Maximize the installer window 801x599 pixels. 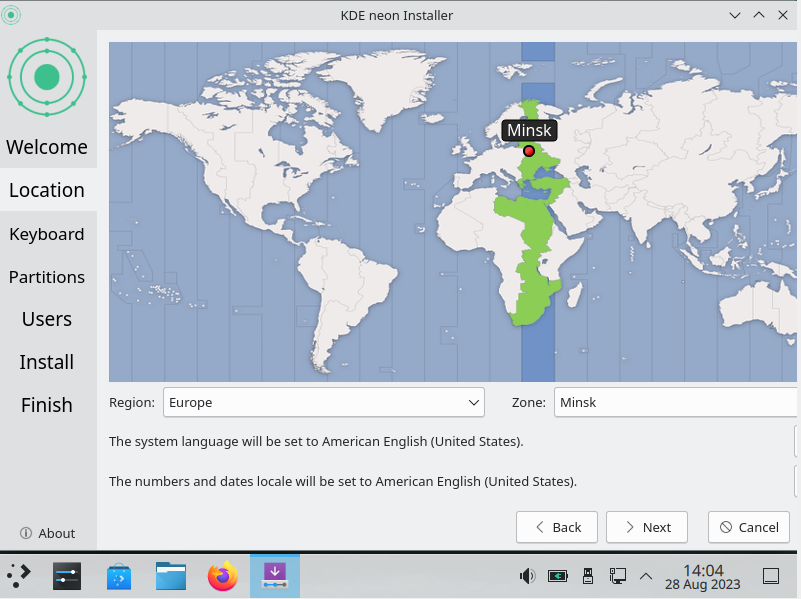tap(759, 15)
